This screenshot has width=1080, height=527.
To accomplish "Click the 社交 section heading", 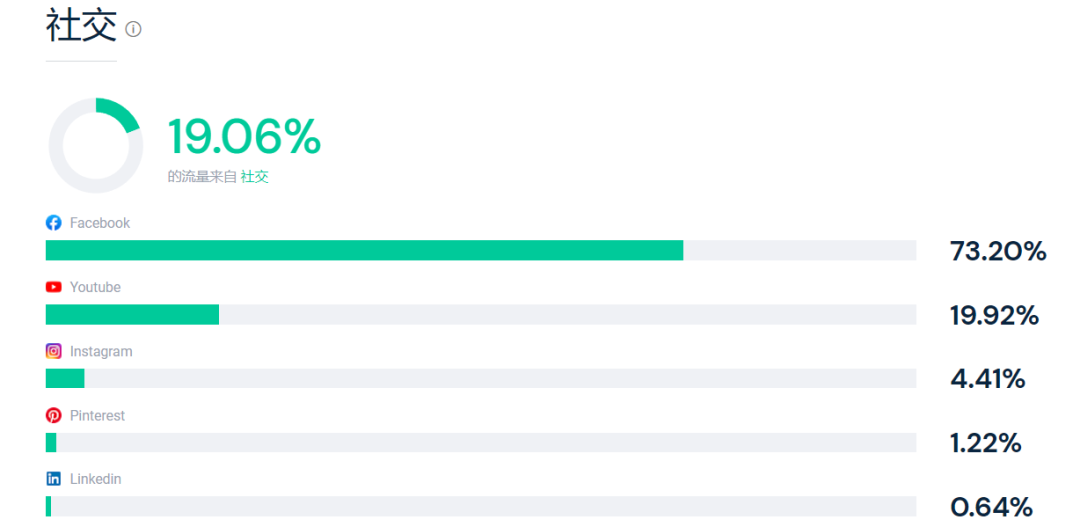I will click(x=81, y=26).
